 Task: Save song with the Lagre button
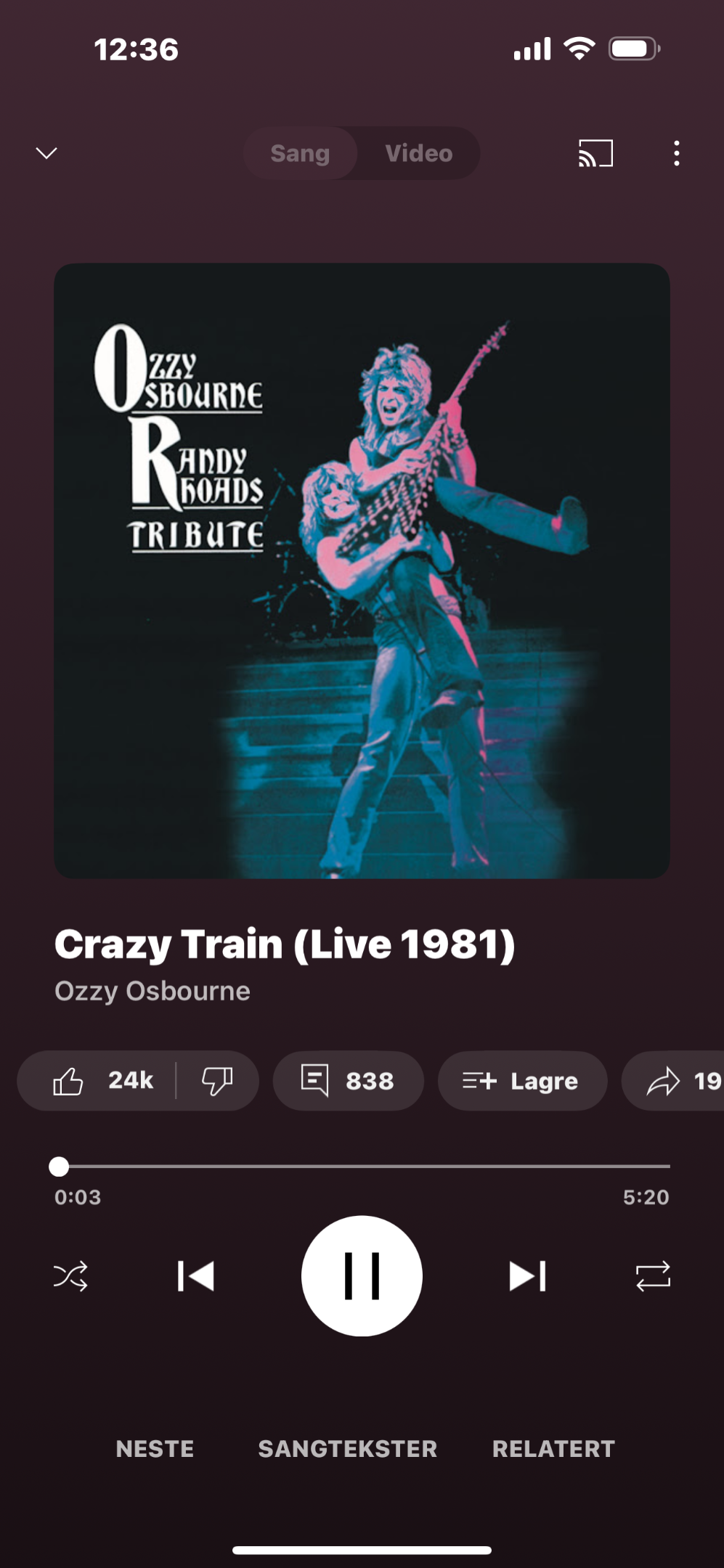pos(522,1081)
